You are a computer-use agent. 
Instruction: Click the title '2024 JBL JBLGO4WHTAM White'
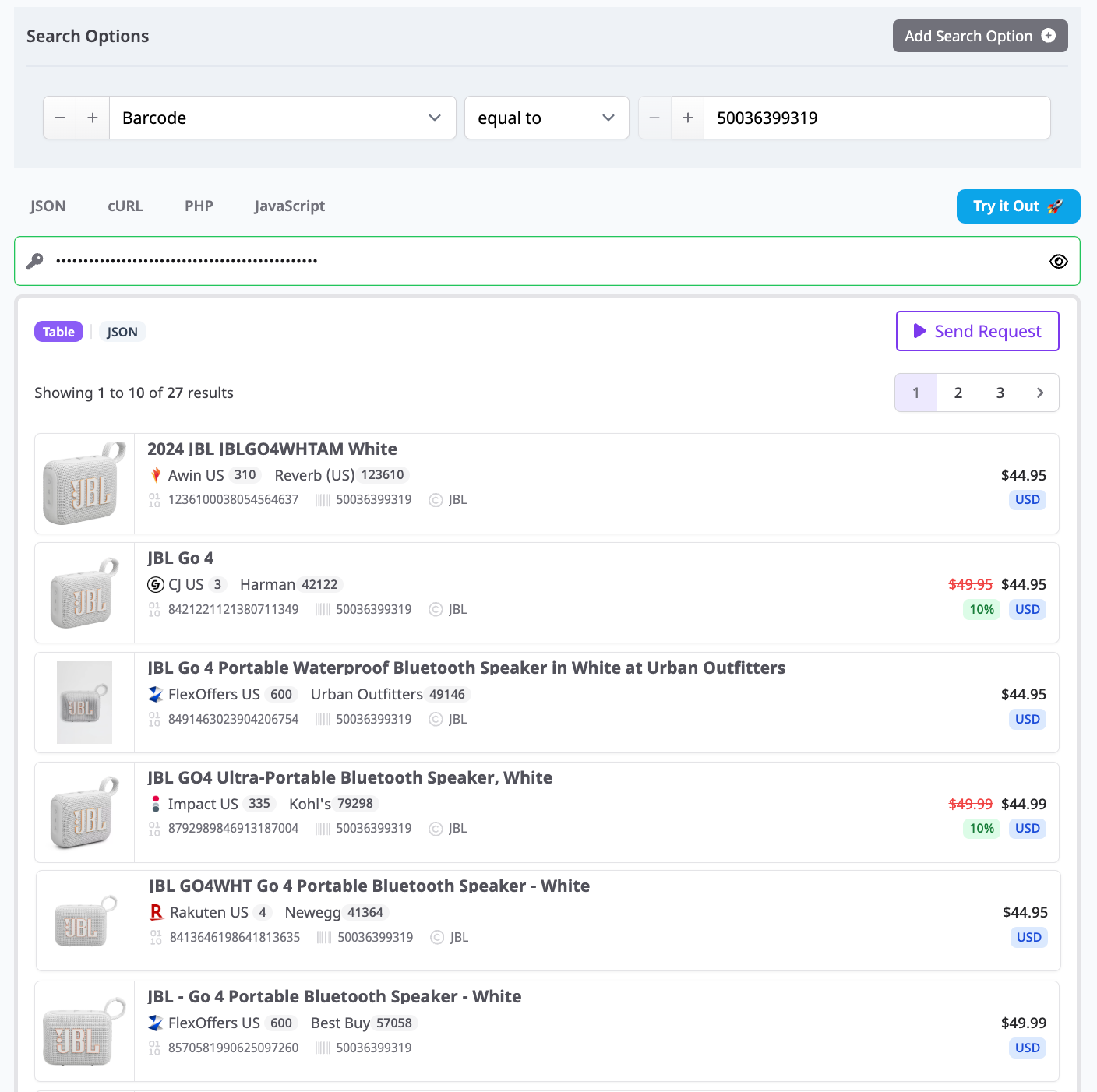click(x=272, y=449)
